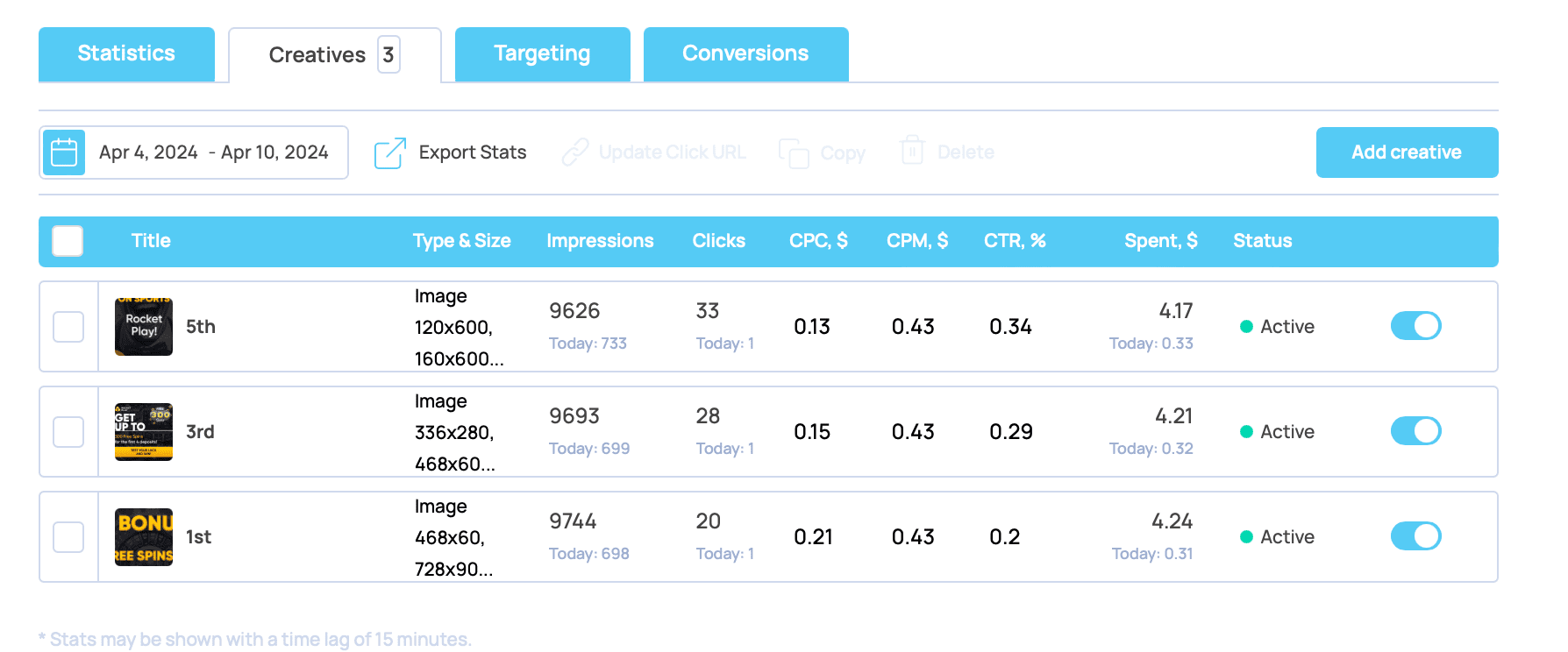Open the 1st creative thumbnail image
Screen dimensions: 1568x652
pos(144,537)
